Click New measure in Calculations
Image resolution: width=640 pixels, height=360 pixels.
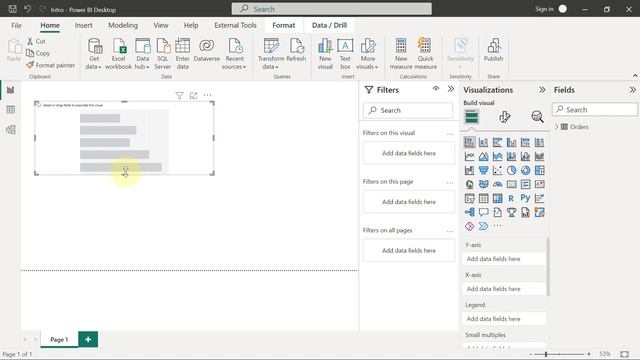(401, 53)
